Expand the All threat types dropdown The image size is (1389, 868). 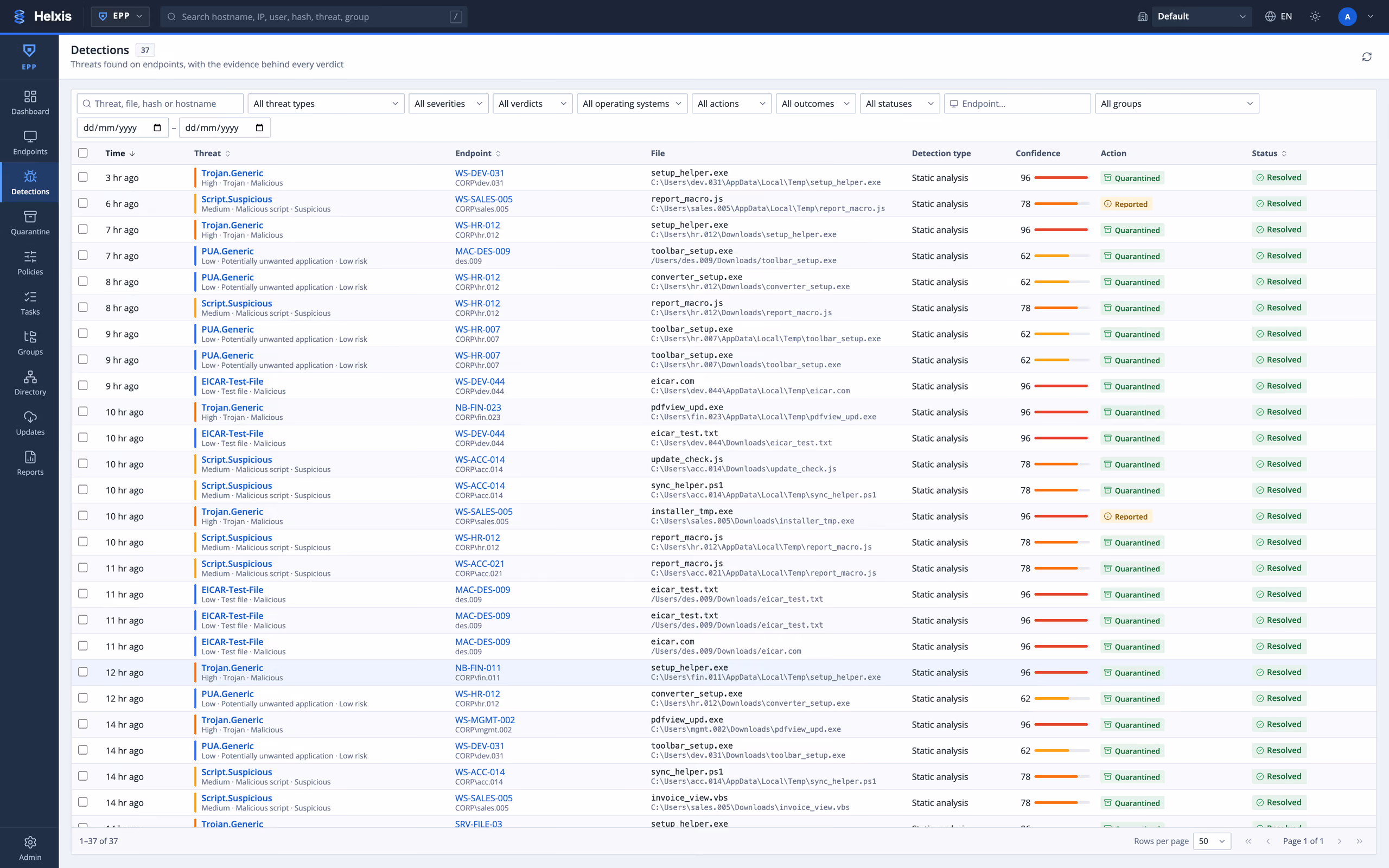coord(326,103)
